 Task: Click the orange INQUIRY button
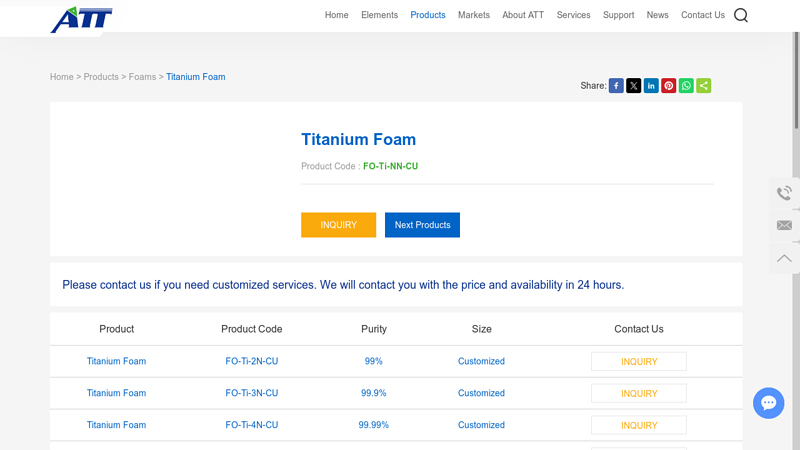pyautogui.click(x=338, y=225)
